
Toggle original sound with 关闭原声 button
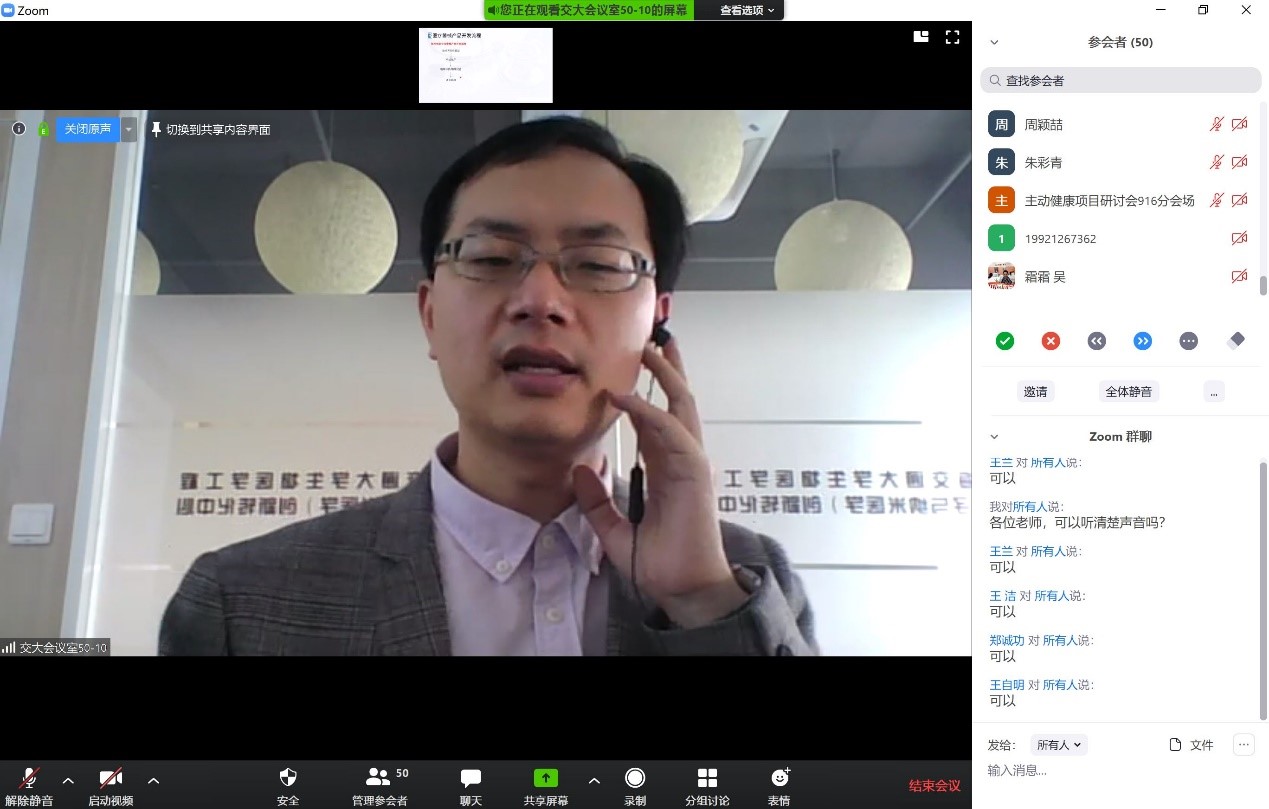(x=88, y=129)
